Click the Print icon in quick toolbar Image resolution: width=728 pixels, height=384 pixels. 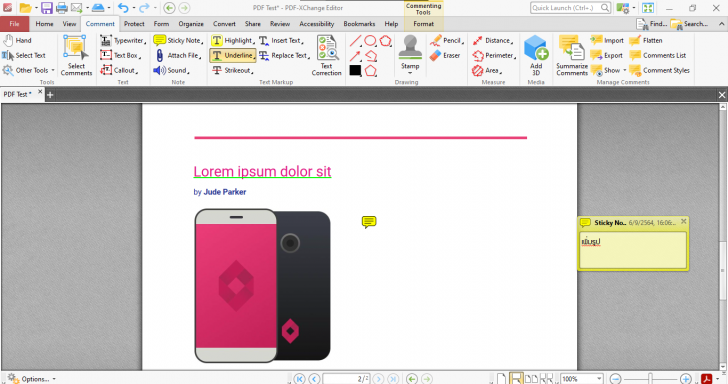61,7
